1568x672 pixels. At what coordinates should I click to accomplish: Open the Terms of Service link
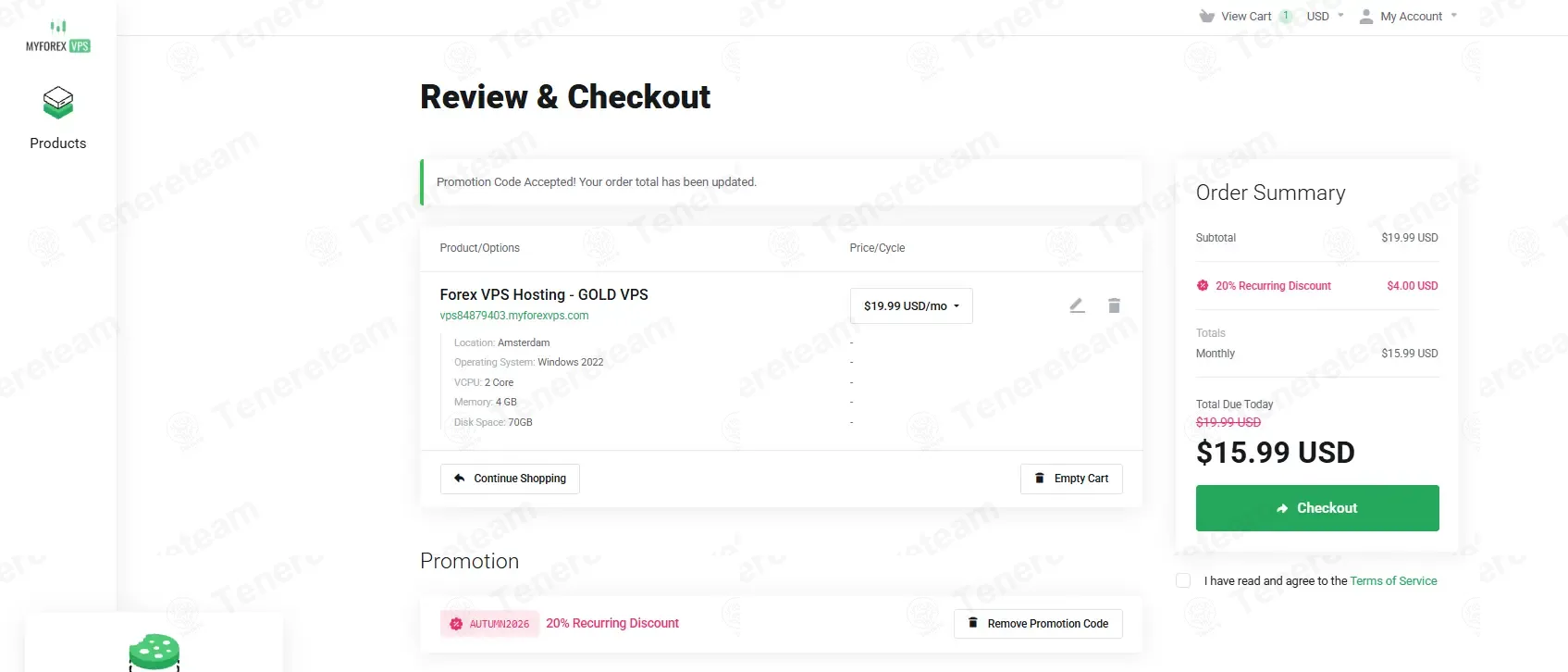pyautogui.click(x=1393, y=581)
